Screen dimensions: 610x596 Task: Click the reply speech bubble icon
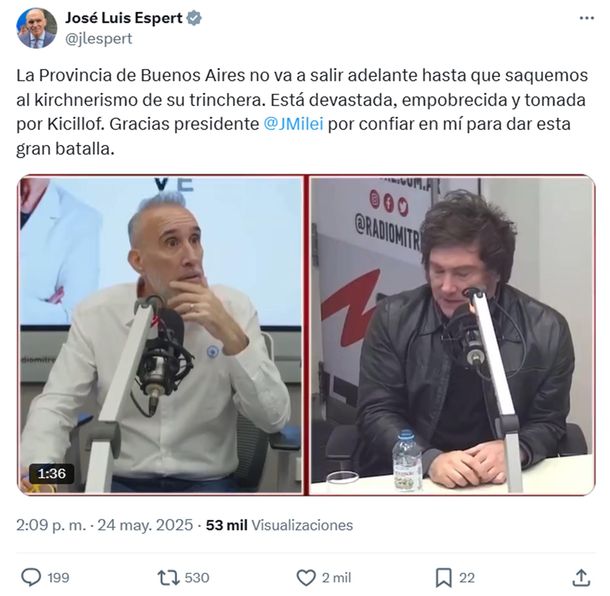pos(31,577)
